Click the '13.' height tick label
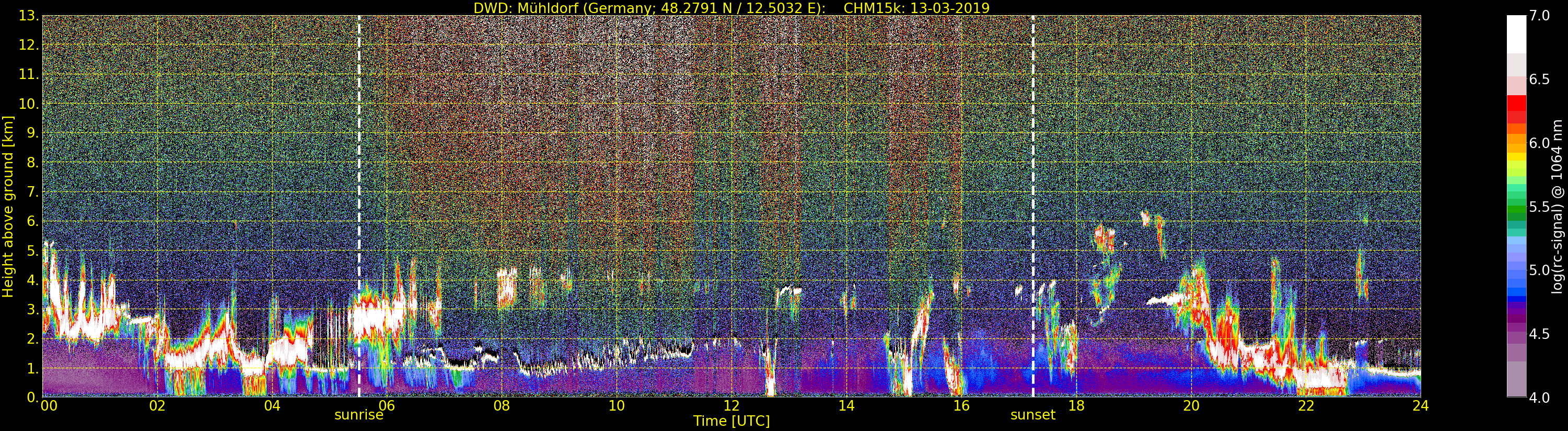Screen dimensions: 1568x431 (x=29, y=16)
